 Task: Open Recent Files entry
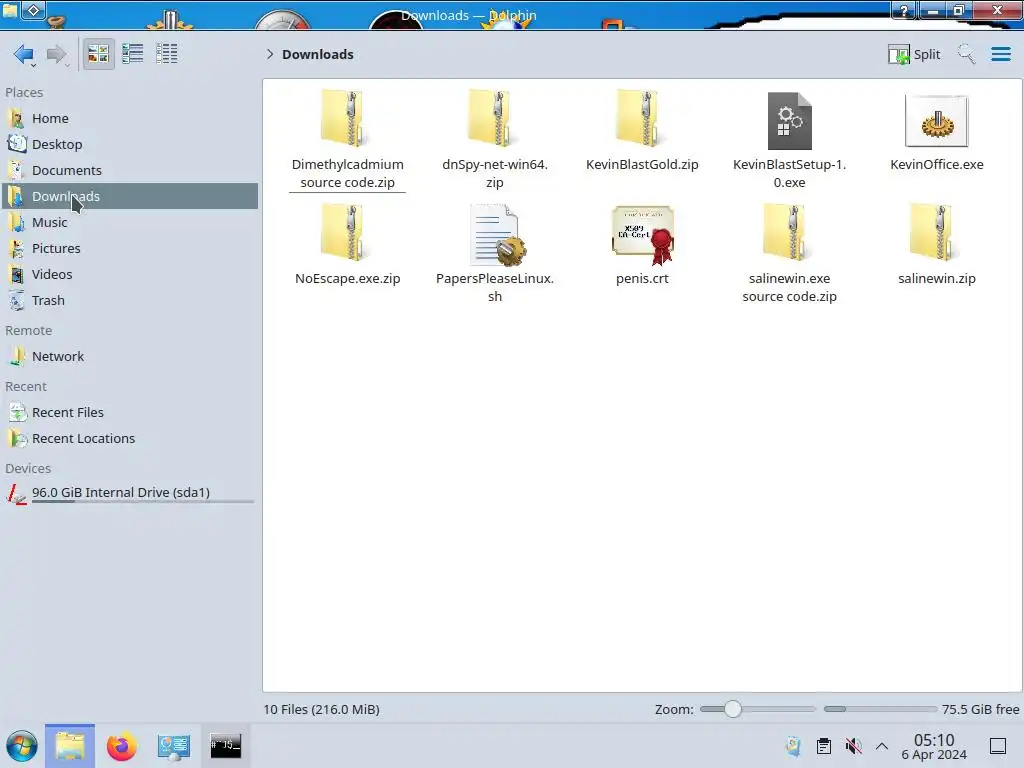129,413
